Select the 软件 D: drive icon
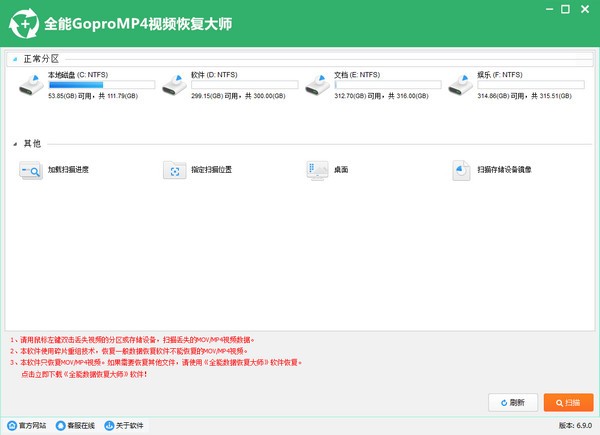The height and width of the screenshot is (435, 600). coord(174,85)
